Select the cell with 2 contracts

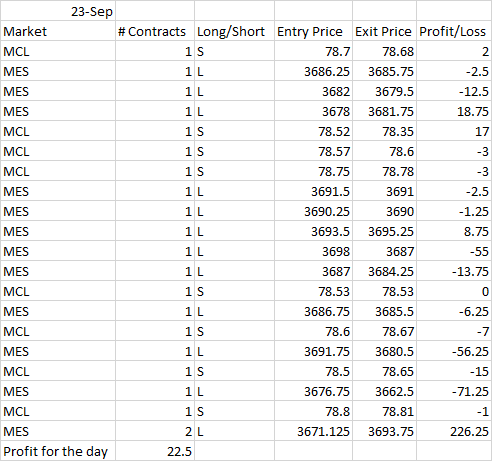[x=155, y=431]
